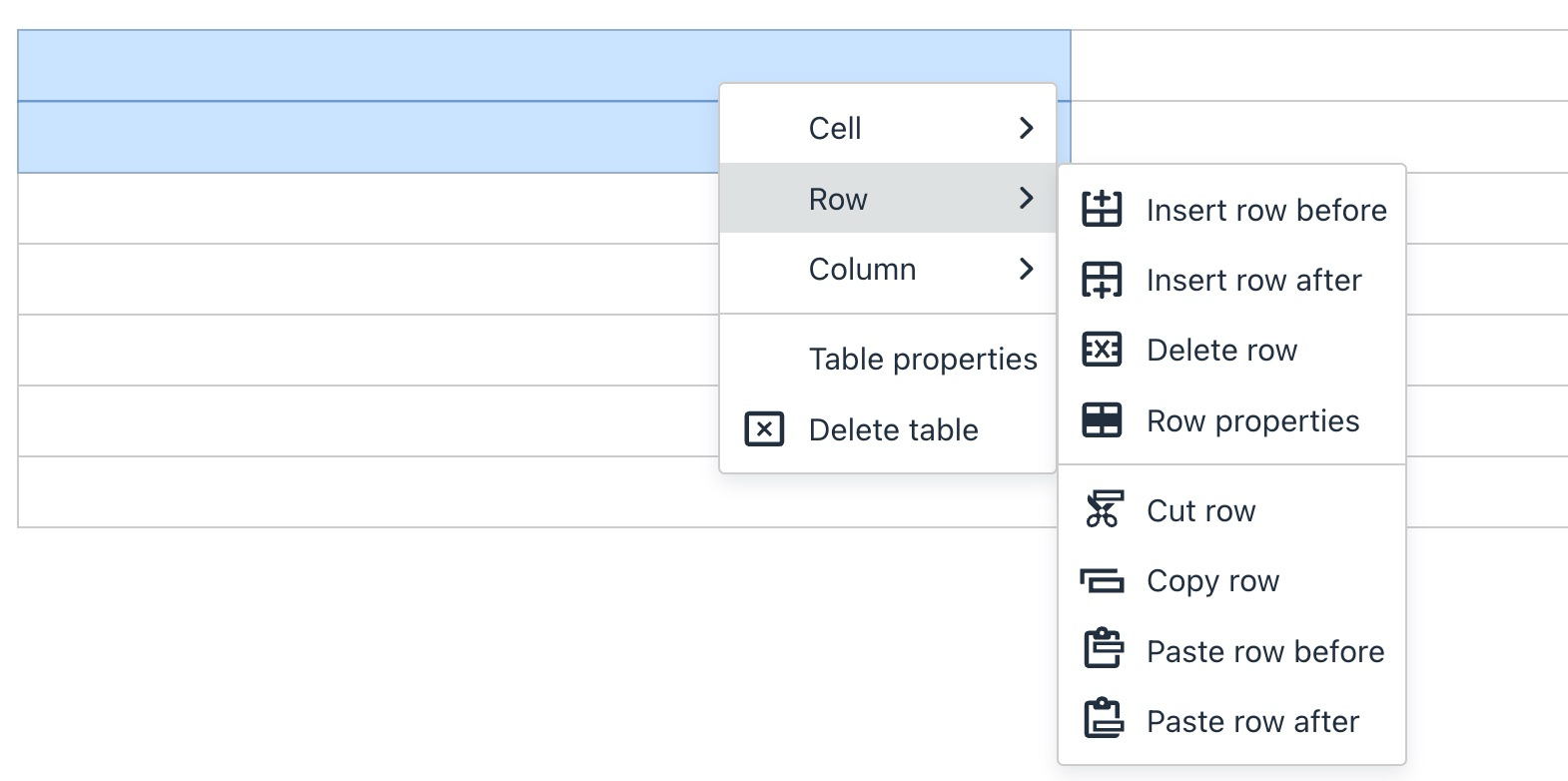The width and height of the screenshot is (1568, 781).
Task: Expand the Column submenu chevron
Action: tap(1026, 269)
